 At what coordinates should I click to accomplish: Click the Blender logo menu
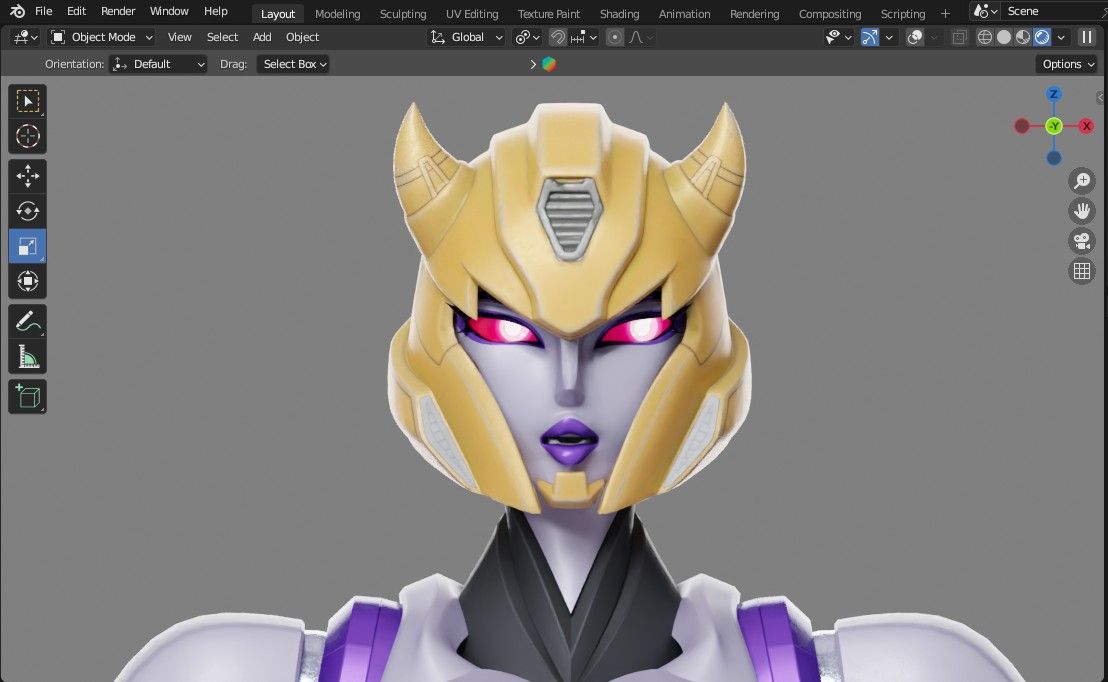coord(17,11)
